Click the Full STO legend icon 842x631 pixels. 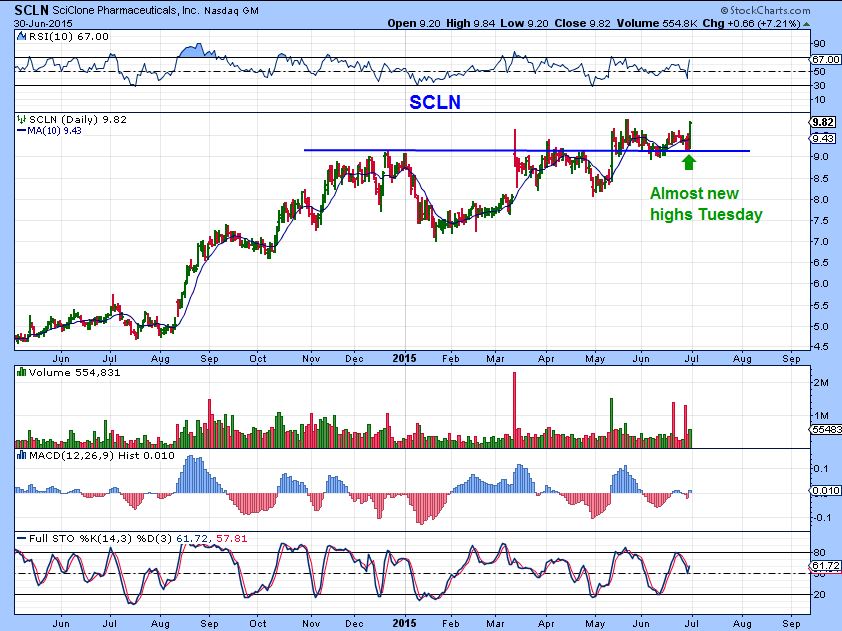coord(20,539)
